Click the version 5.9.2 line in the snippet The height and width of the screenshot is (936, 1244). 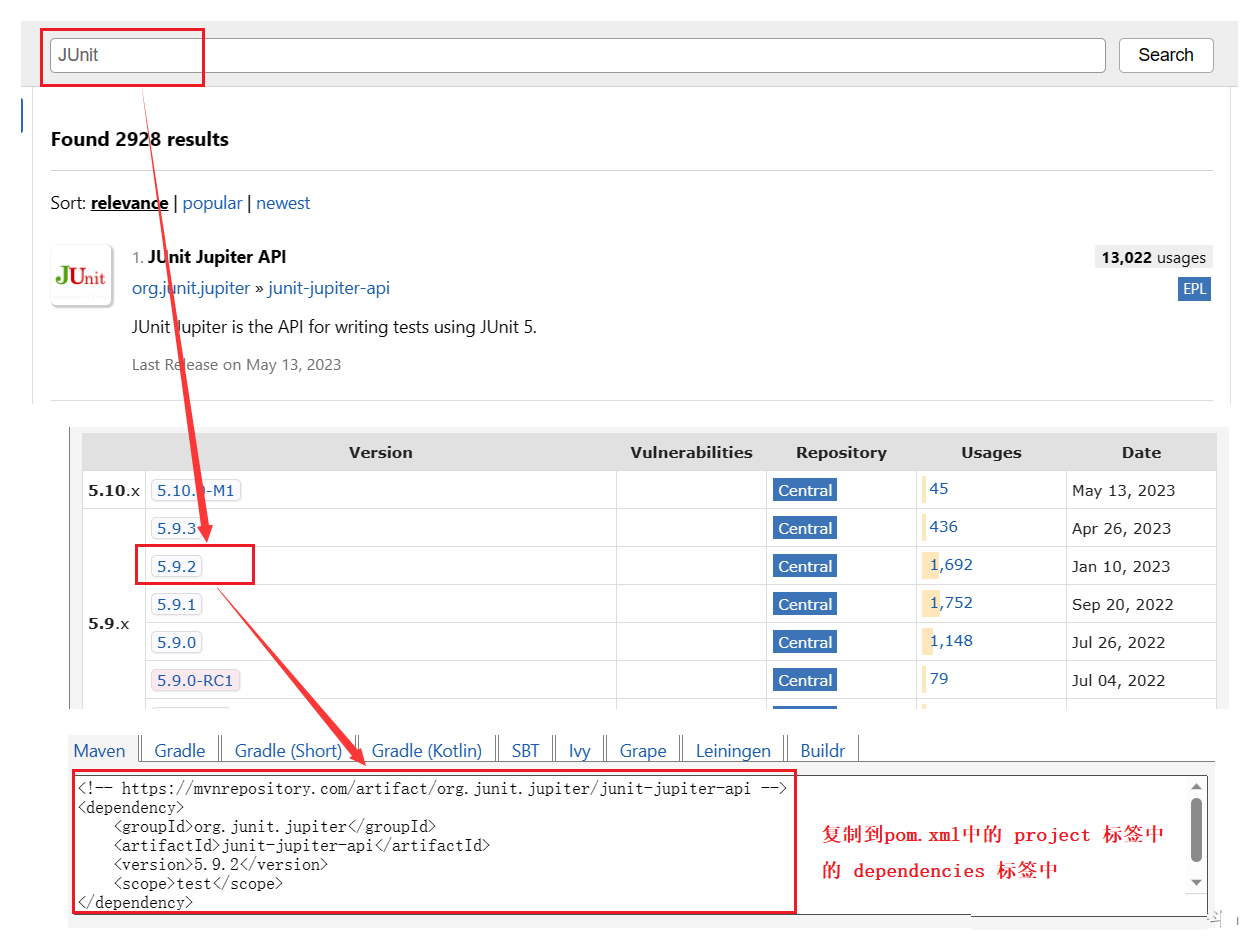[221, 864]
